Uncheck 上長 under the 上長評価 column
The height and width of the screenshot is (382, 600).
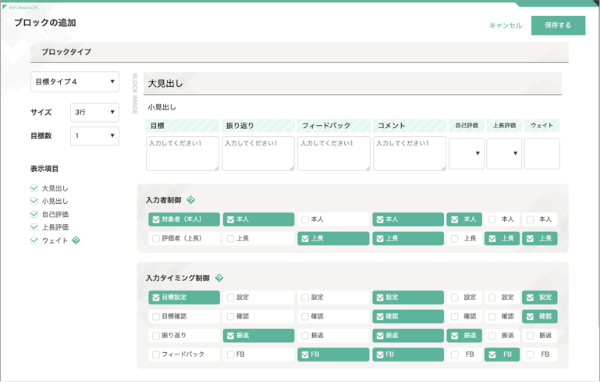coord(502,238)
